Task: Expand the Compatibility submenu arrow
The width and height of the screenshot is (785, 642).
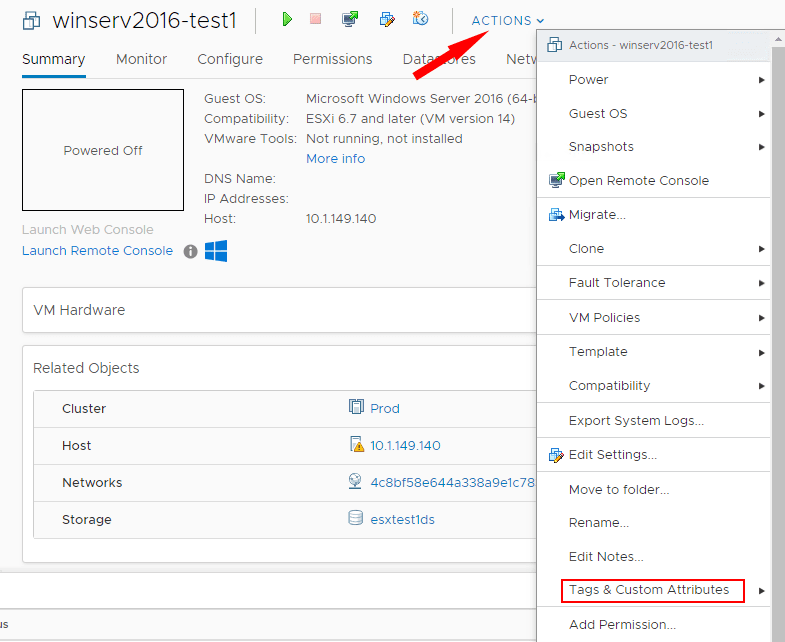Action: [761, 386]
